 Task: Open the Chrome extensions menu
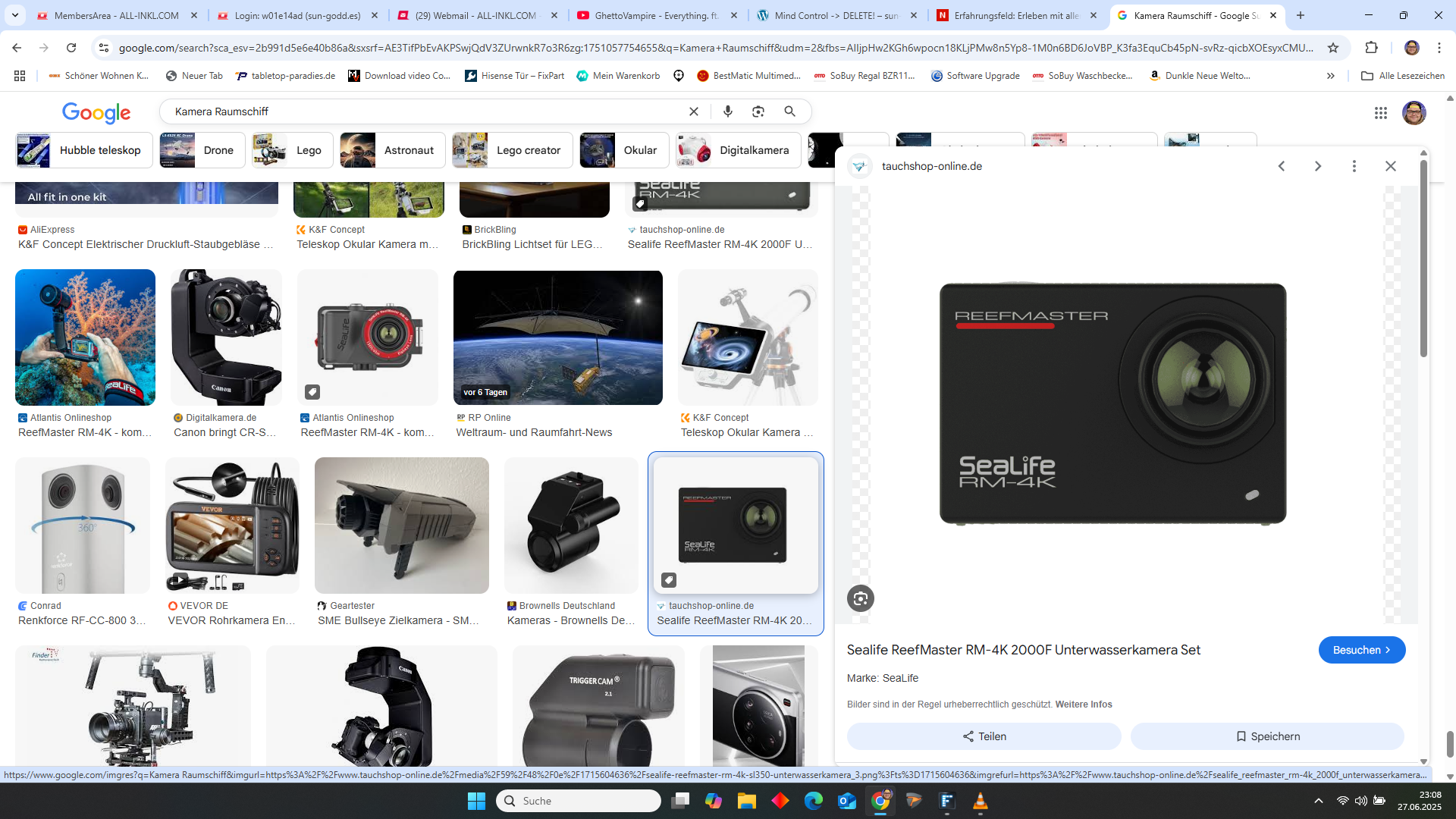click(1371, 48)
